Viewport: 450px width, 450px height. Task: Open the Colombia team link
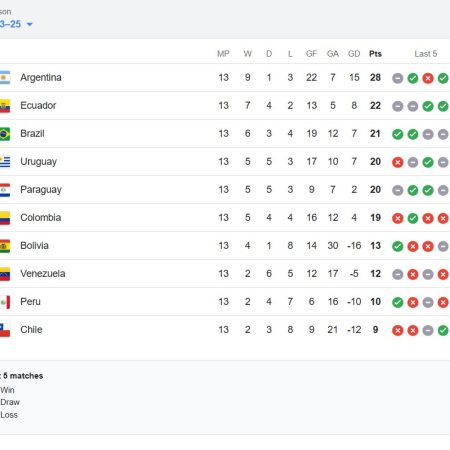point(41,218)
